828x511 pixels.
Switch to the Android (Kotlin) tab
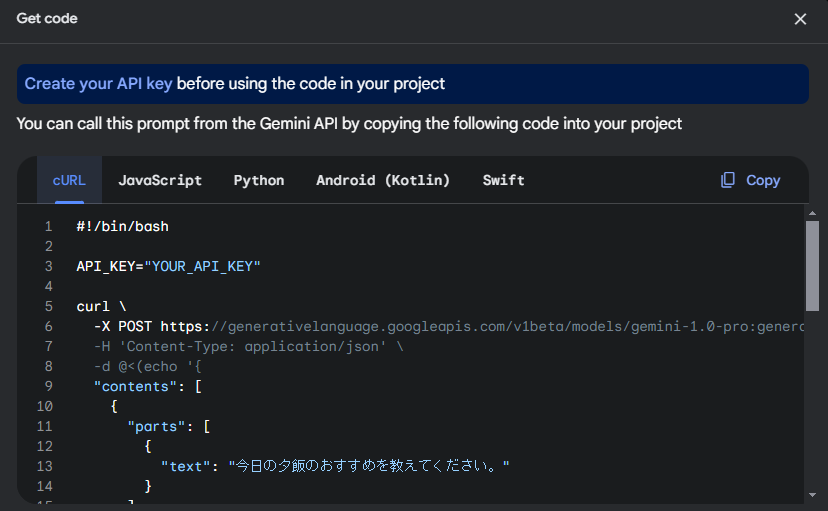coord(383,180)
